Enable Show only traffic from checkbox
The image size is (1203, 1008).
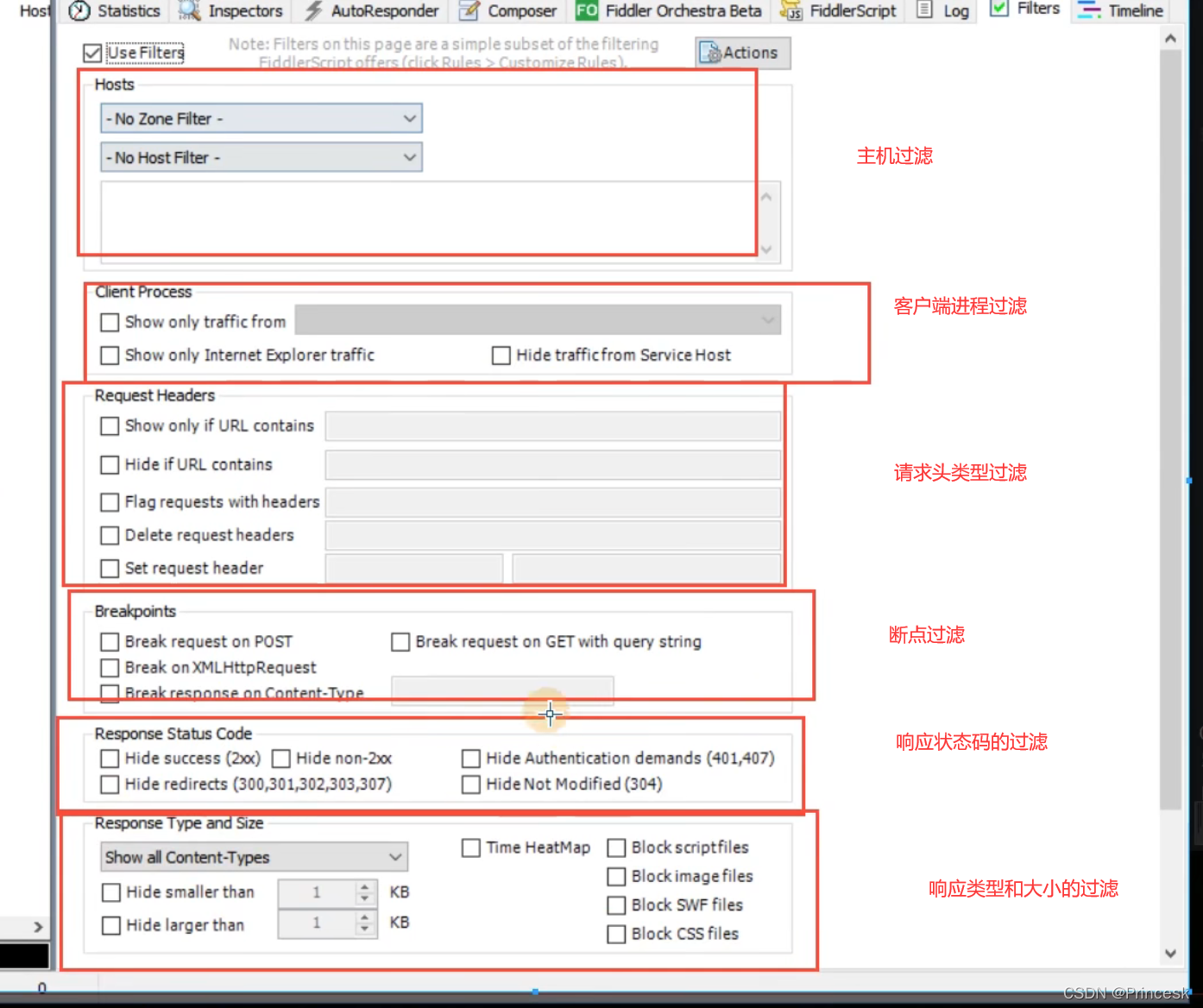pyautogui.click(x=110, y=322)
